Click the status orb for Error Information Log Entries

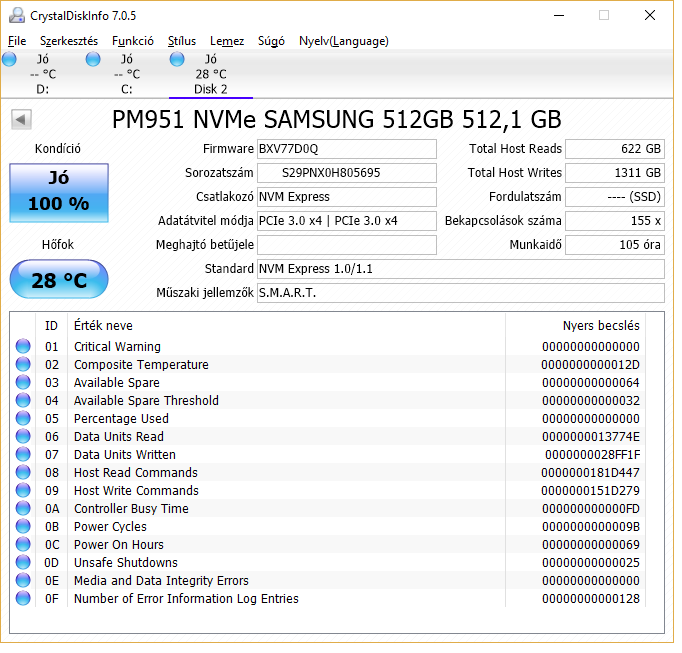click(x=23, y=598)
